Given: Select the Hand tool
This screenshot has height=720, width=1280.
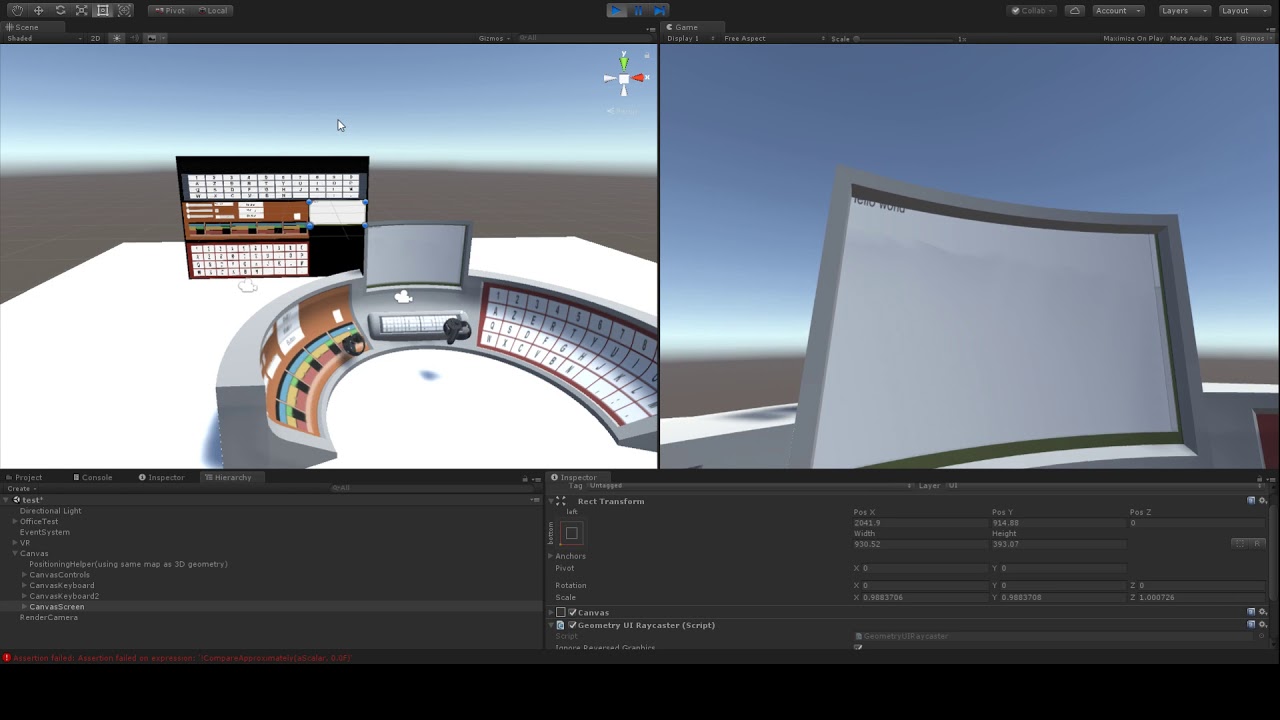Looking at the screenshot, I should pyautogui.click(x=17, y=10).
